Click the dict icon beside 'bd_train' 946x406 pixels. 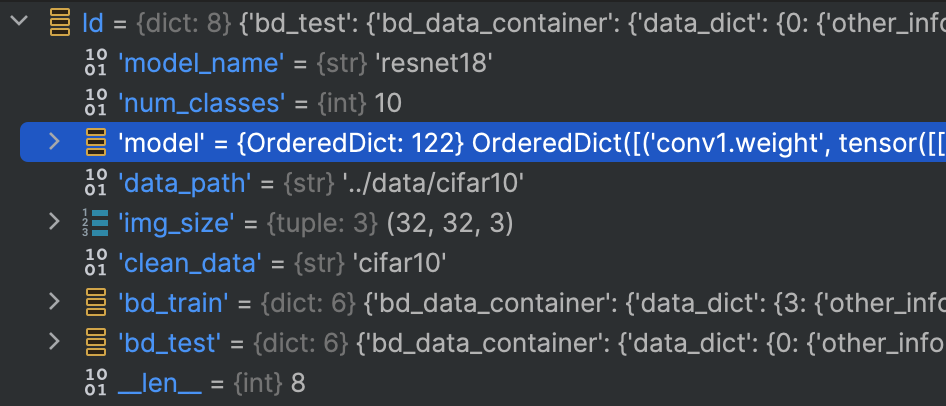(x=96, y=302)
